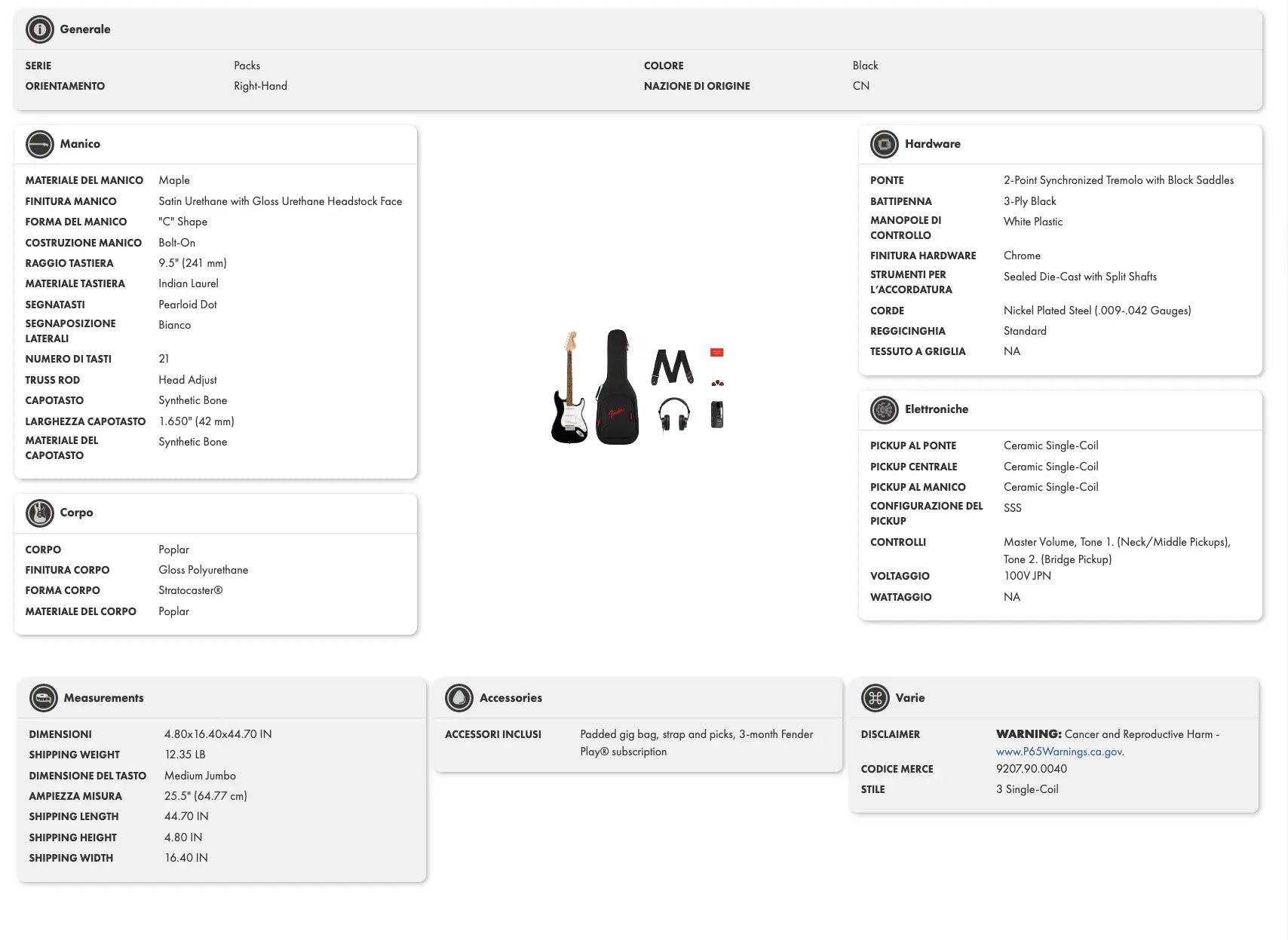Click the Measurements section title
The width and height of the screenshot is (1288, 940).
point(103,698)
